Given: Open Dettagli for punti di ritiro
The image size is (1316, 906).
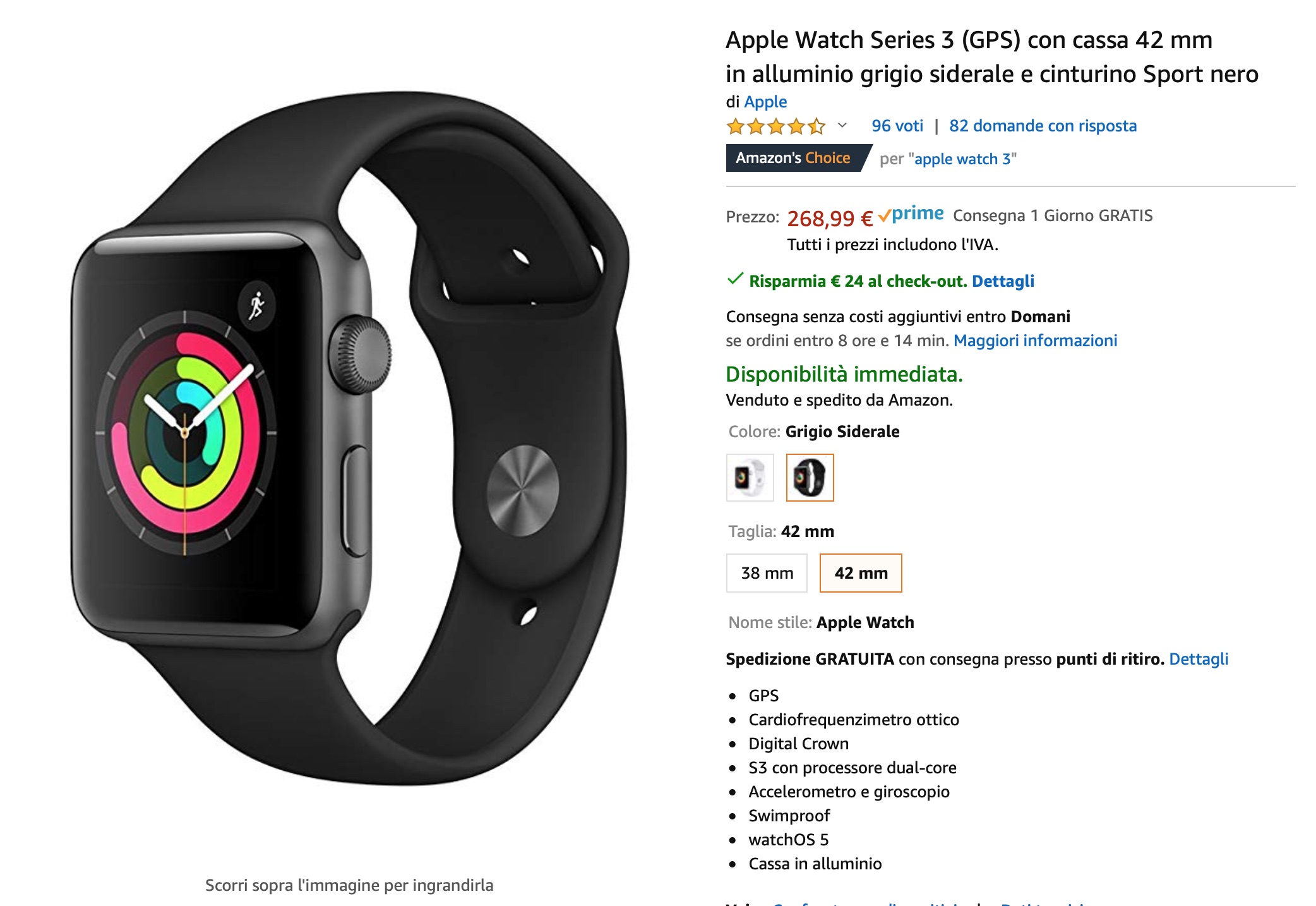Looking at the screenshot, I should tap(1199, 659).
